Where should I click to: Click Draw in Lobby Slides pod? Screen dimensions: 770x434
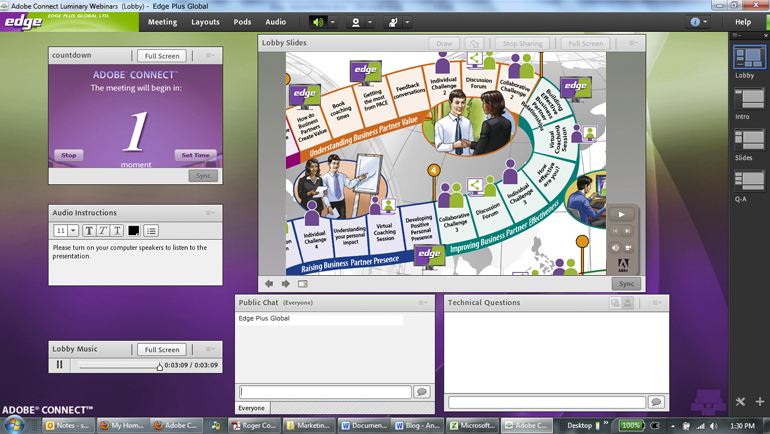pyautogui.click(x=444, y=44)
